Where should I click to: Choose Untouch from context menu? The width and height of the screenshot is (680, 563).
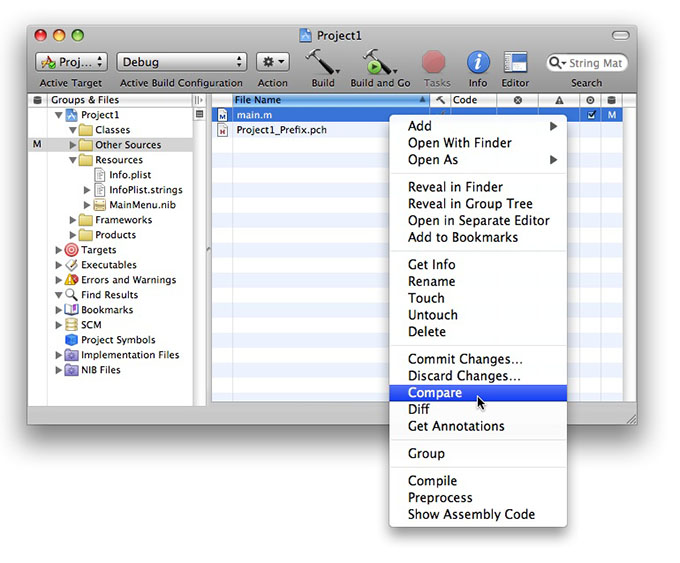pyautogui.click(x=478, y=315)
